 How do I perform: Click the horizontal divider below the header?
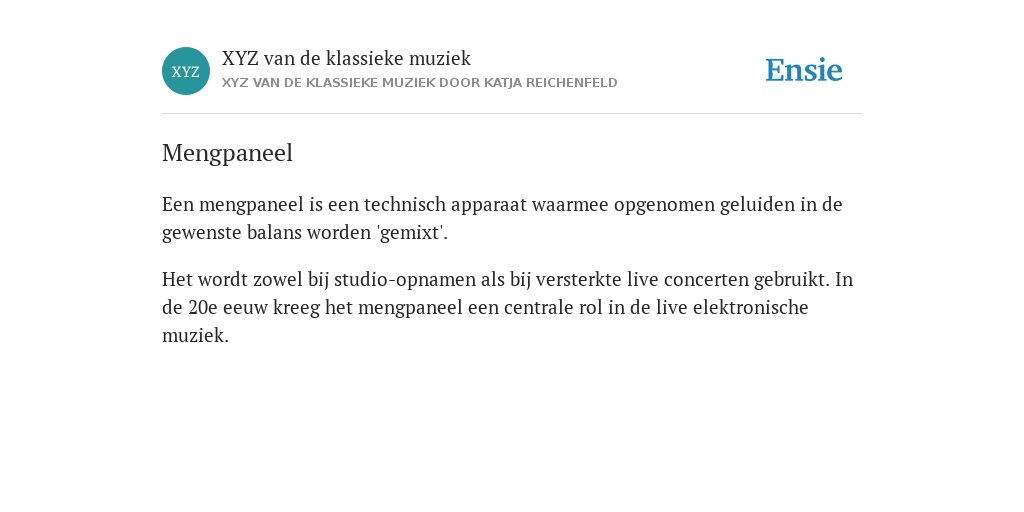512,114
